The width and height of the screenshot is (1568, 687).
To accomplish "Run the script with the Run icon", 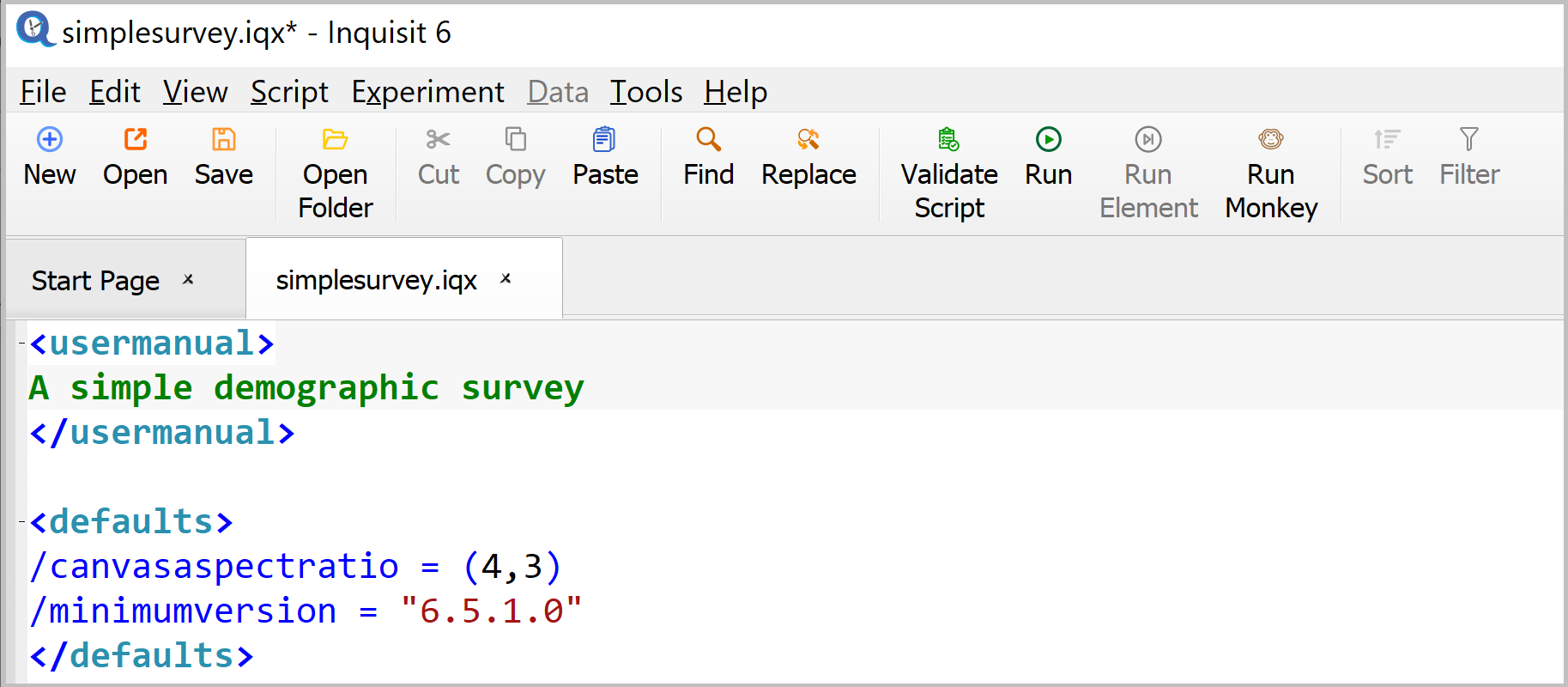I will coord(1048,139).
